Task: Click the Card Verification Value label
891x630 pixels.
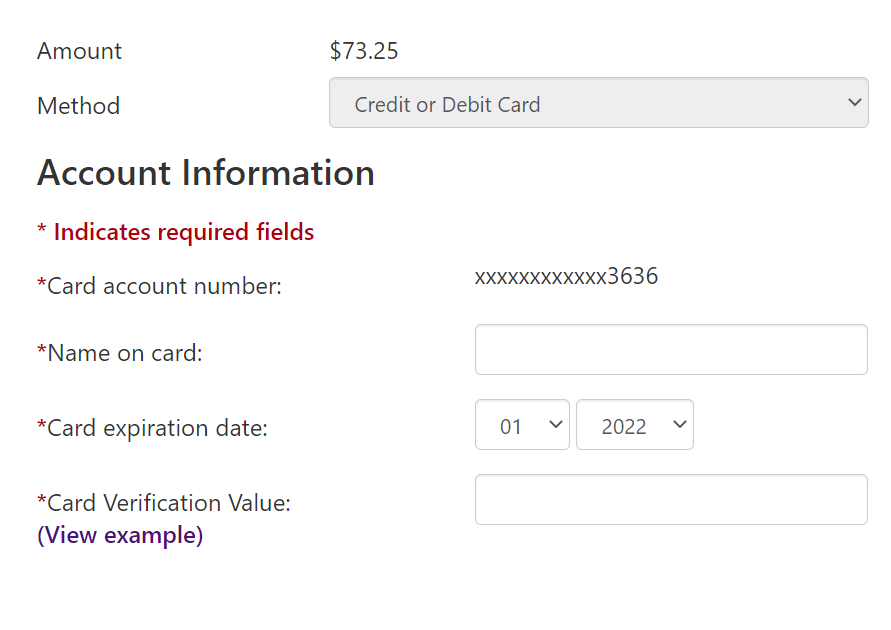Action: [x=164, y=503]
